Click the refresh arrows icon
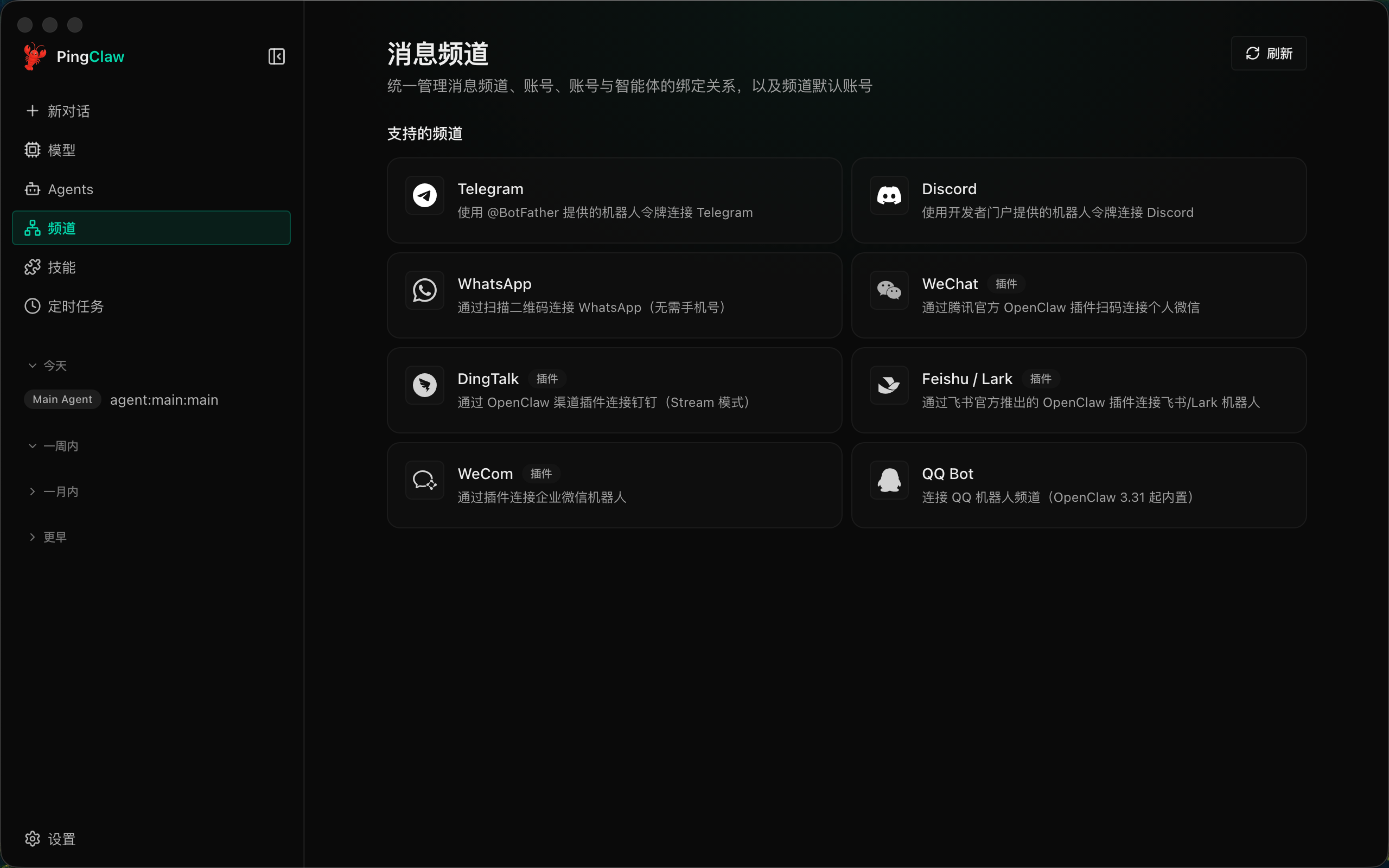 click(x=1252, y=53)
